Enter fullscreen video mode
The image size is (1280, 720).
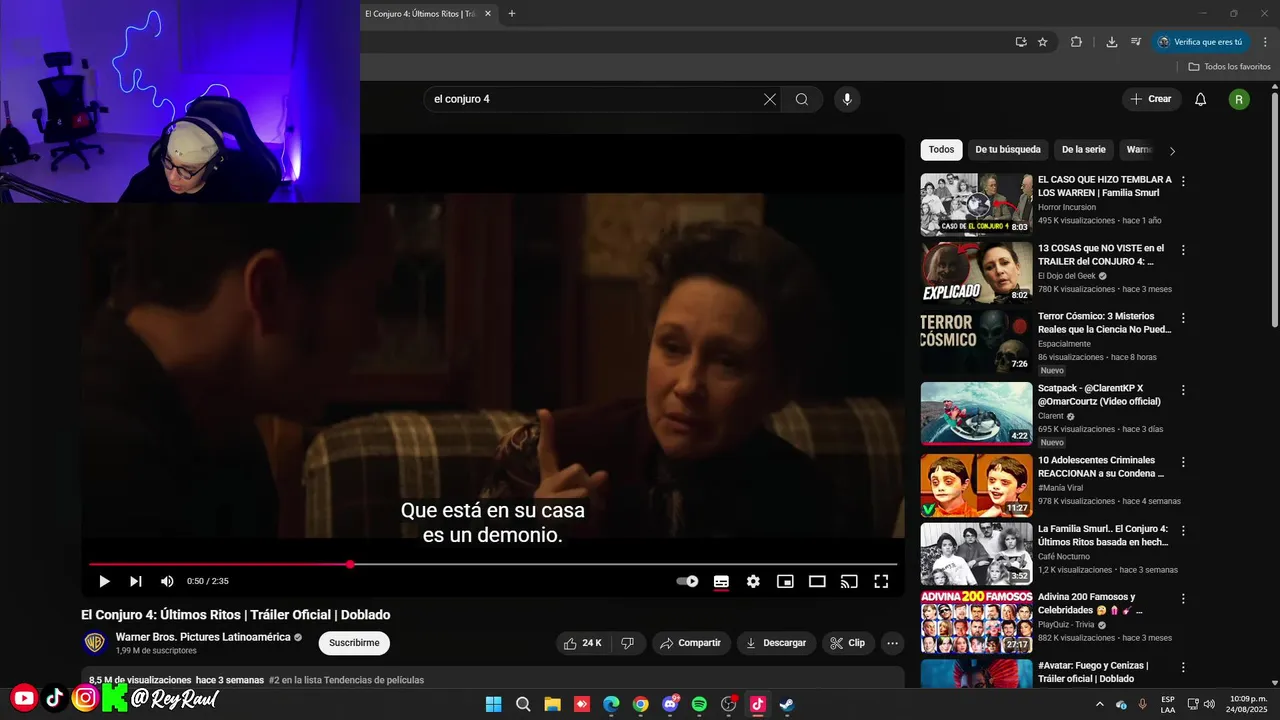[x=881, y=581]
